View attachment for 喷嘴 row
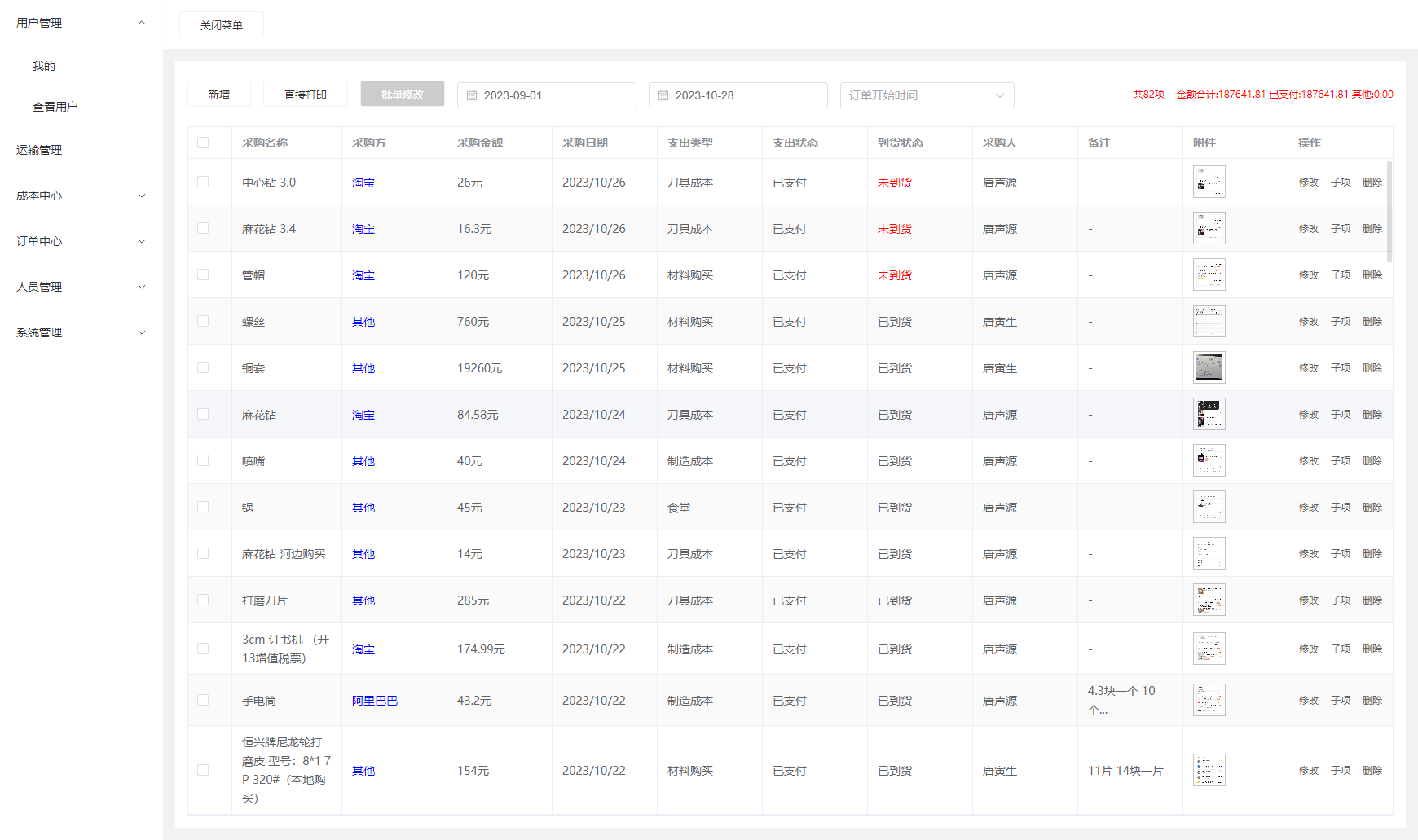Viewport: 1418px width, 840px height. (1209, 460)
